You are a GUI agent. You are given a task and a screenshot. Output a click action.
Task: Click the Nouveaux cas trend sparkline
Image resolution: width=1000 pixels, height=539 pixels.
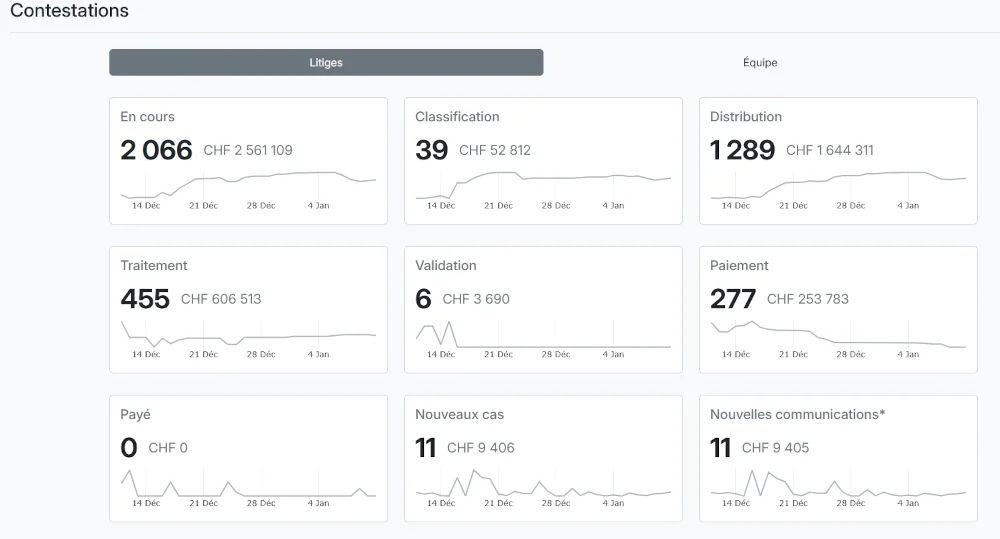543,483
